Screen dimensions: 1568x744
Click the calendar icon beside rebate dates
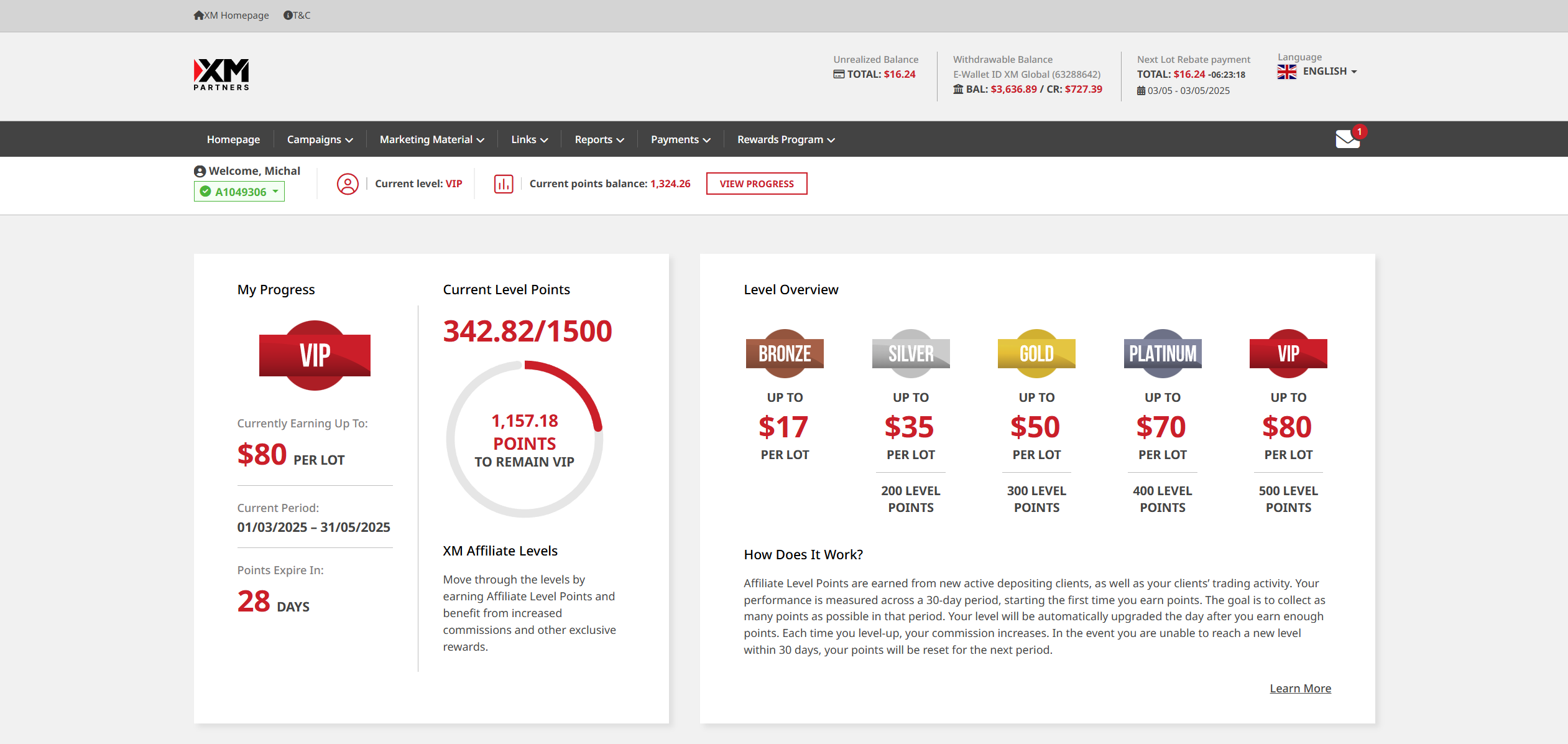(x=1141, y=90)
